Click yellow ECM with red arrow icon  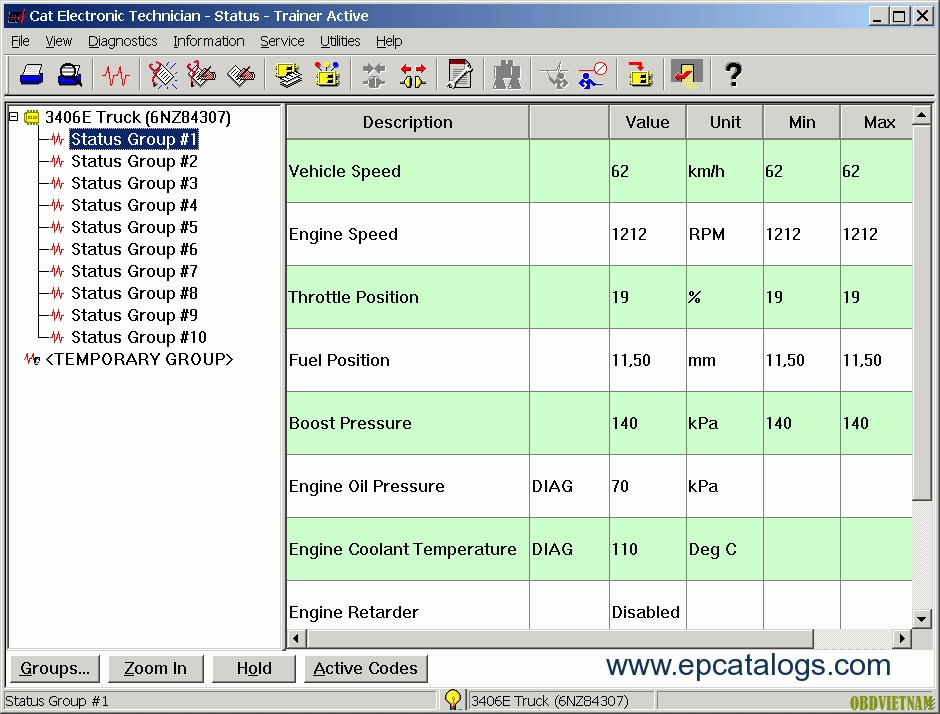pos(640,76)
